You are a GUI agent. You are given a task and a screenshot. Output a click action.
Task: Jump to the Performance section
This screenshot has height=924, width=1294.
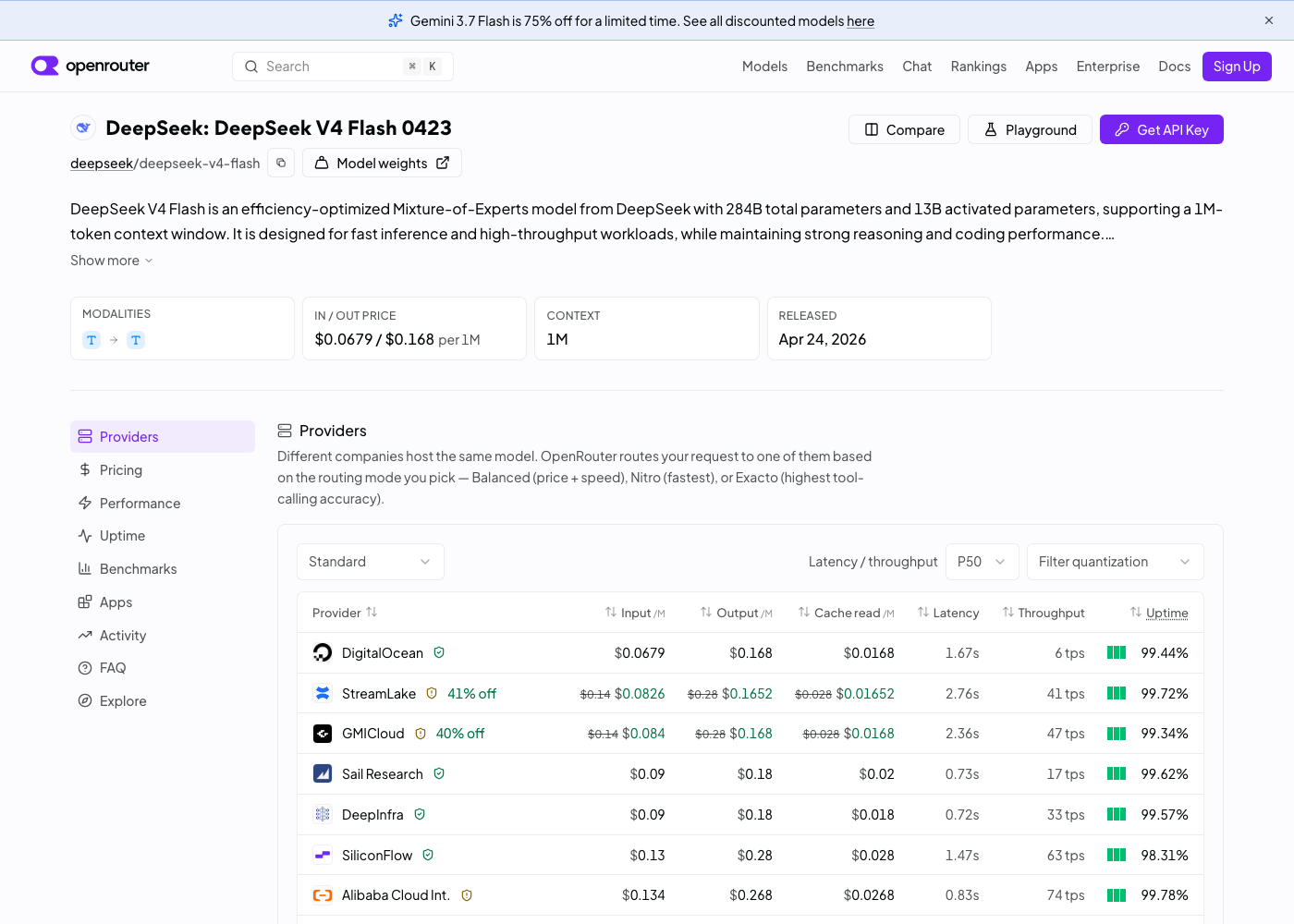tap(163, 504)
